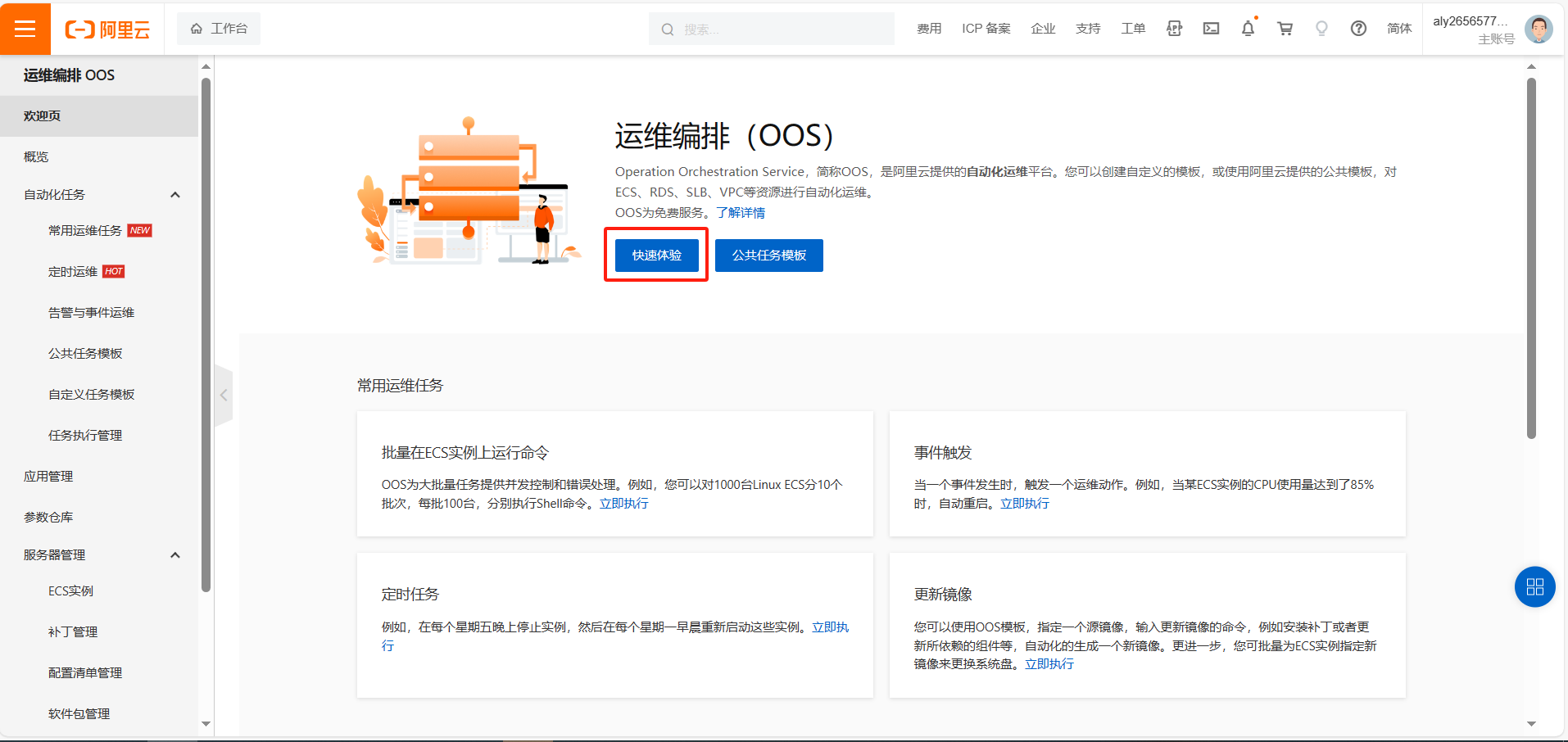The height and width of the screenshot is (742, 1568).
Task: Click the main page scroll down arrow
Action: click(x=1531, y=724)
